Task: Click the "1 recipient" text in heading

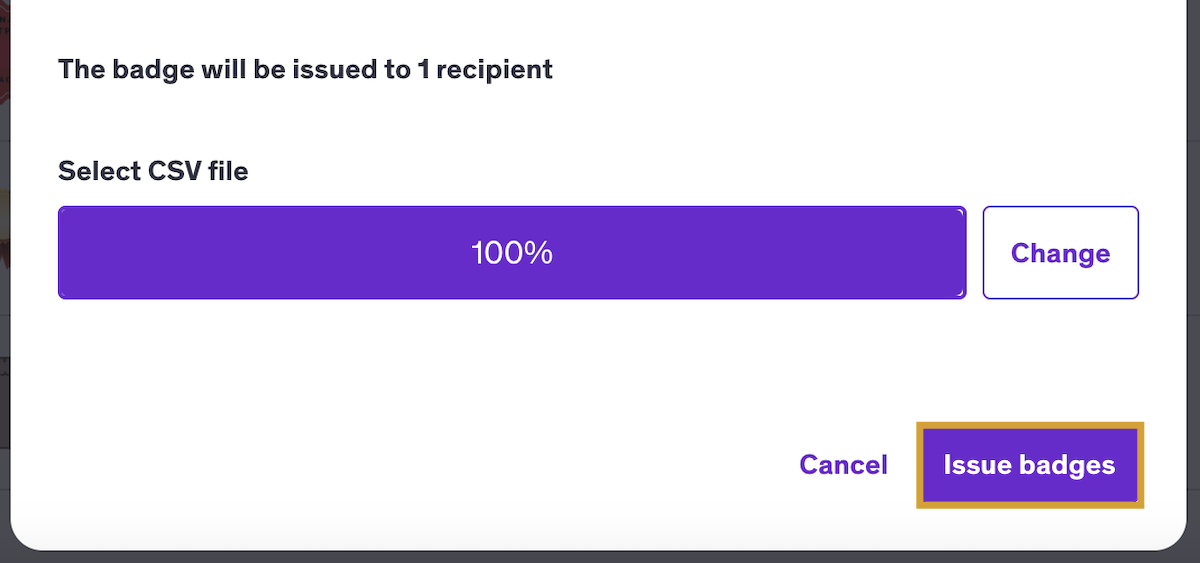Action: (485, 69)
